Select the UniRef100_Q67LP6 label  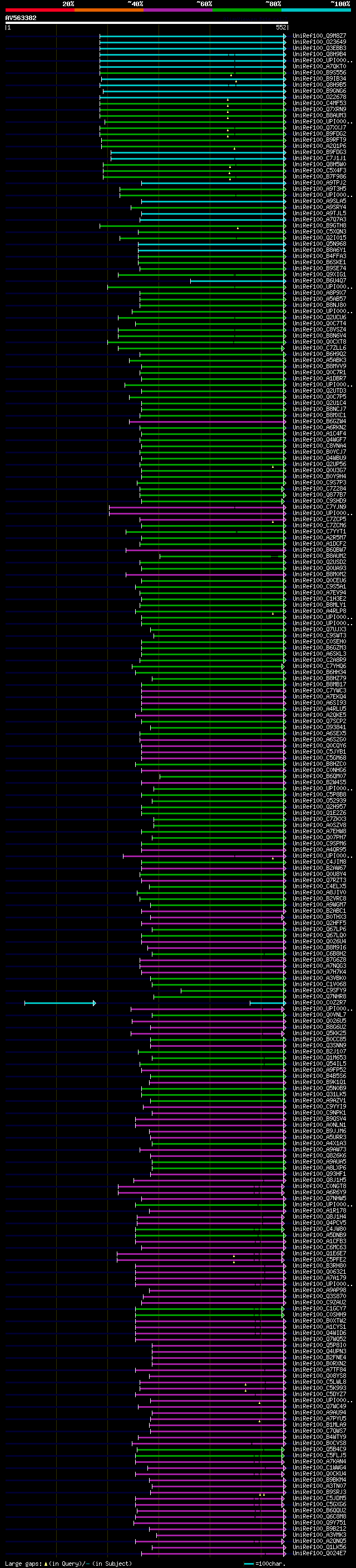(319, 929)
